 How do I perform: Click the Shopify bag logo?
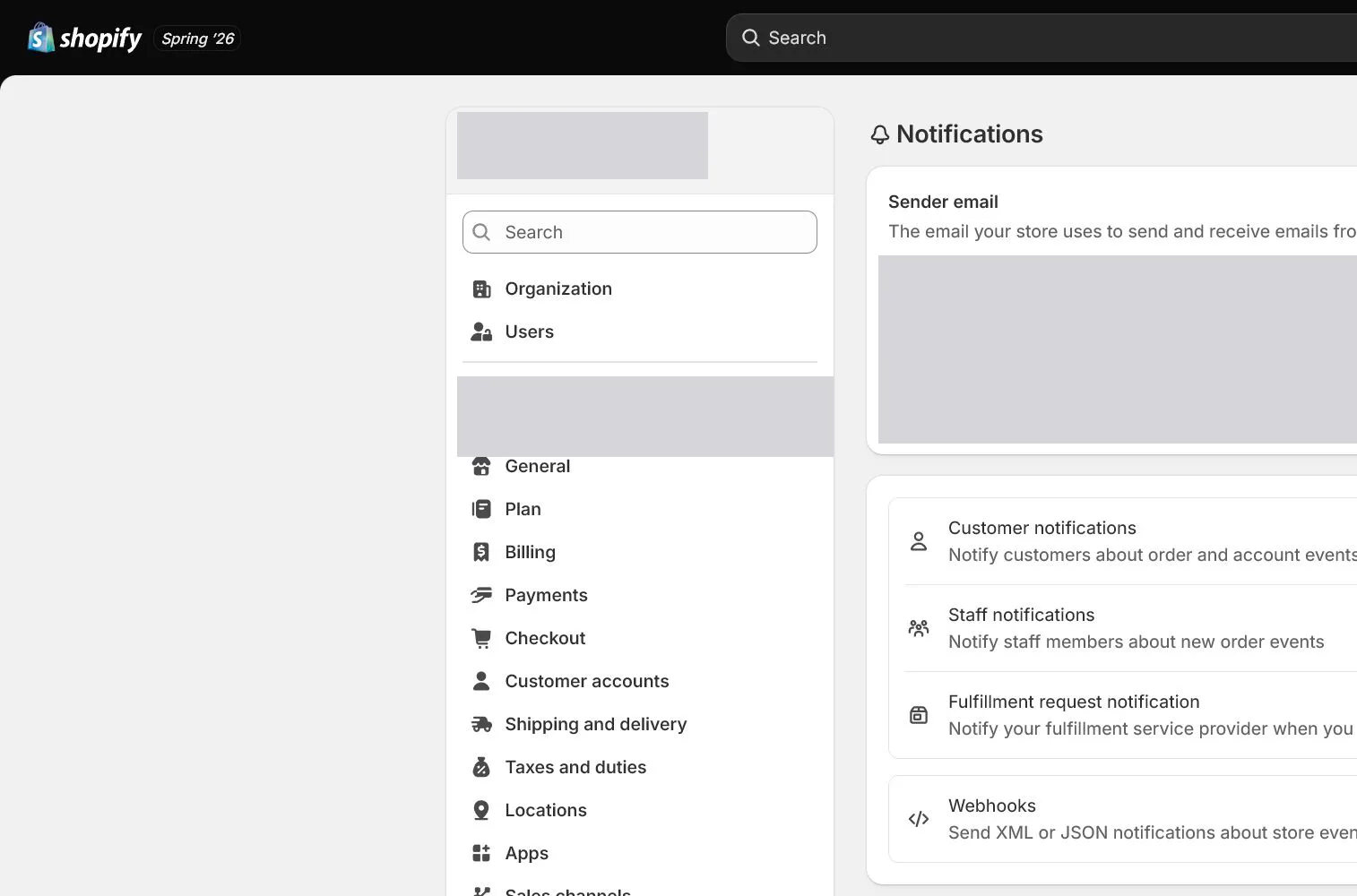[41, 38]
